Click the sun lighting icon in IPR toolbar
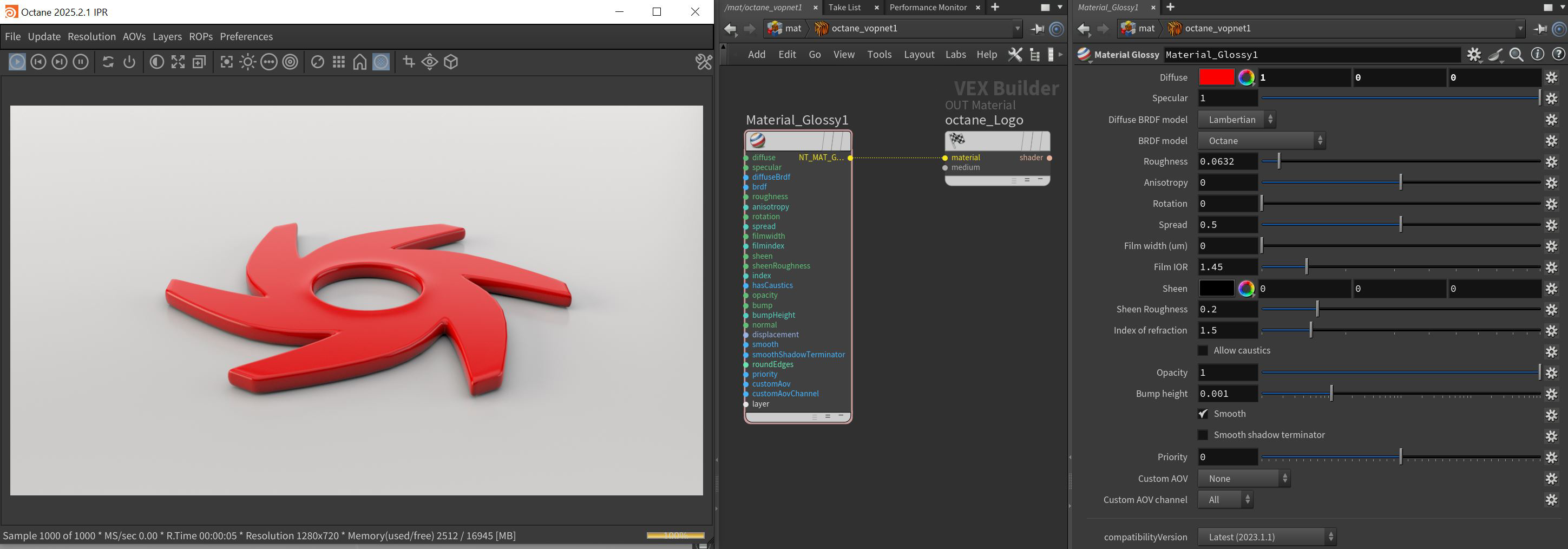The height and width of the screenshot is (549, 1568). 248,62
